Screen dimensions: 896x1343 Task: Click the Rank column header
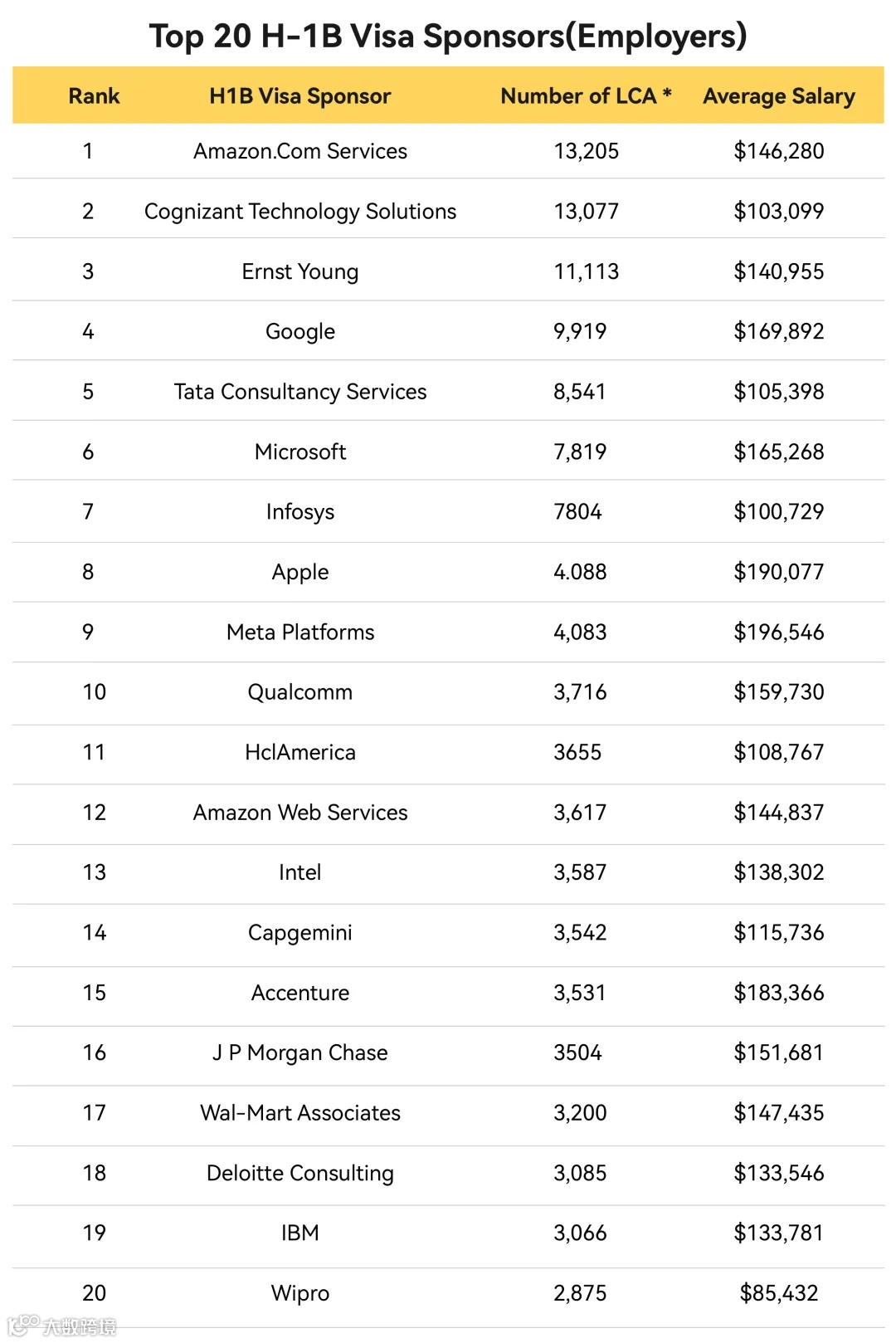(x=94, y=96)
